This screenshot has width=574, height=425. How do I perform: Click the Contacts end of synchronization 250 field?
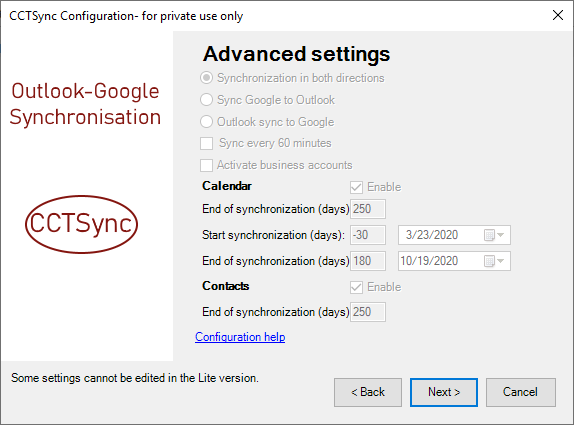[x=368, y=312]
